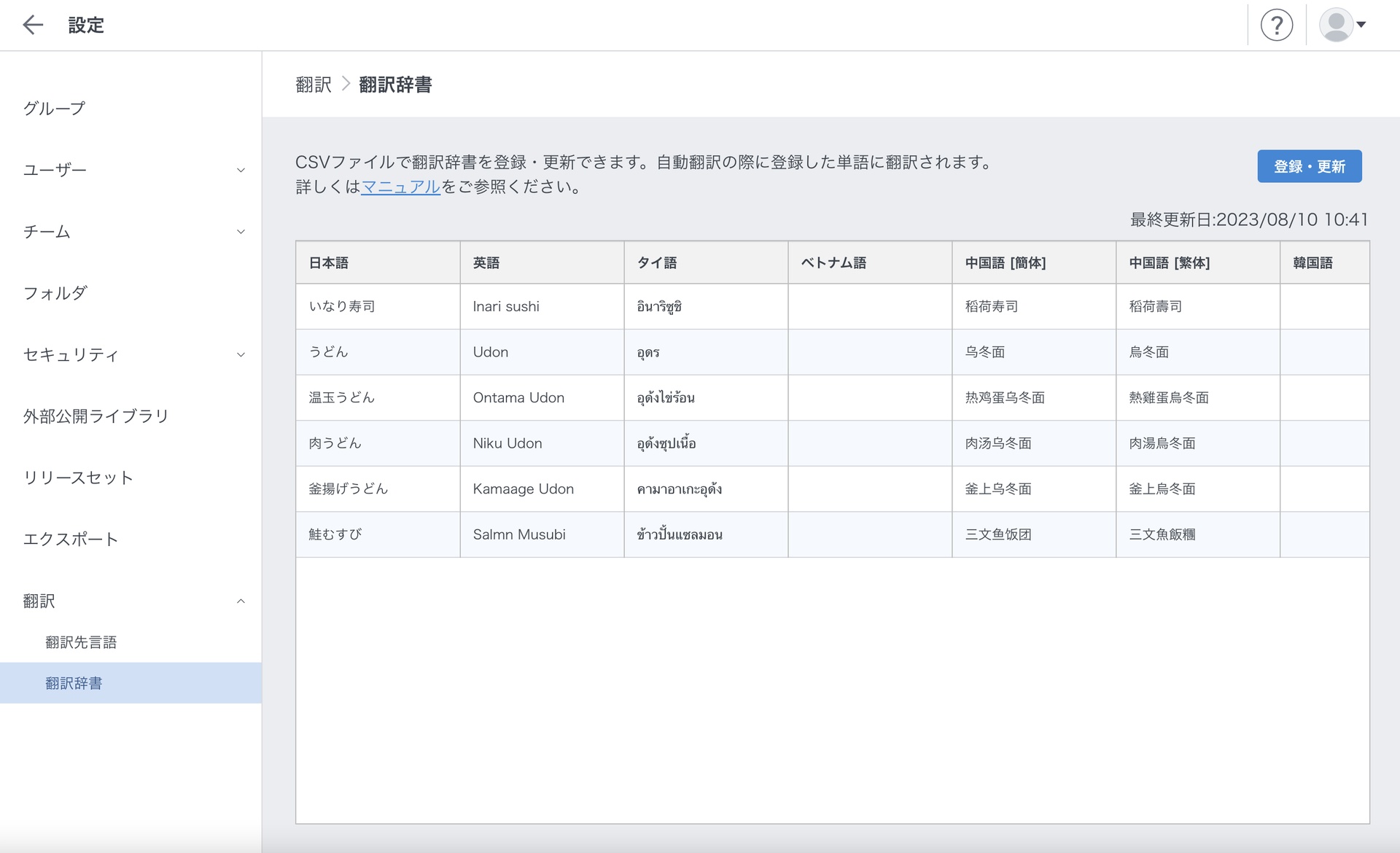Screen dimensions: 1400x853
Task: Click the 翻訳 breadcrumb link
Action: (314, 85)
